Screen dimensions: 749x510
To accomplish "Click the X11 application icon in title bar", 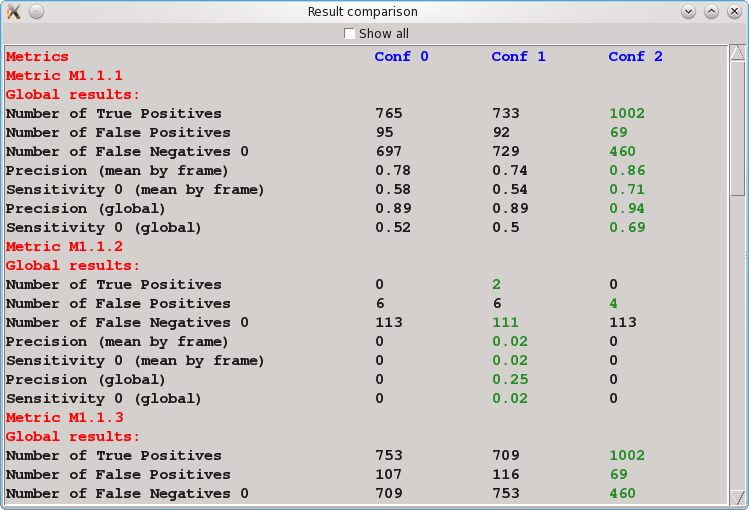I will (14, 11).
